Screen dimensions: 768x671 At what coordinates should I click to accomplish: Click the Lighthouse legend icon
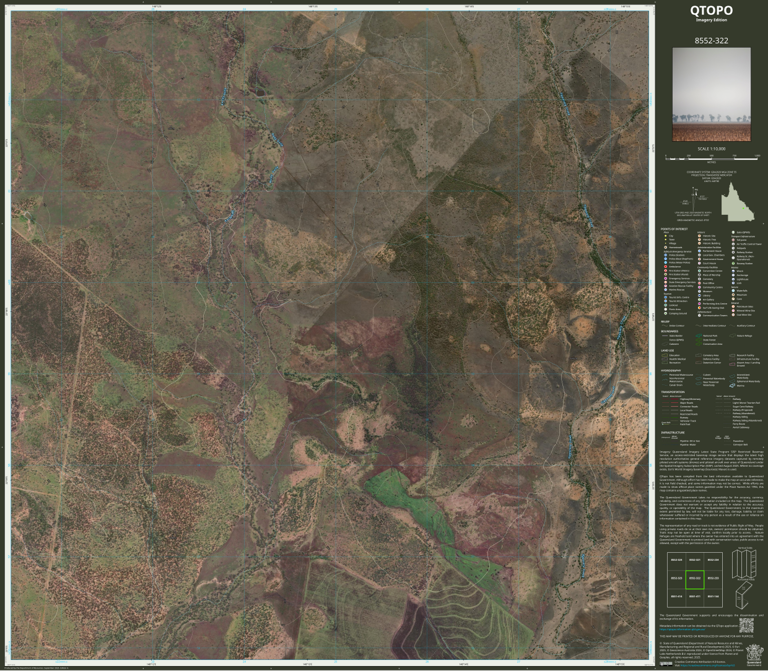(x=733, y=279)
